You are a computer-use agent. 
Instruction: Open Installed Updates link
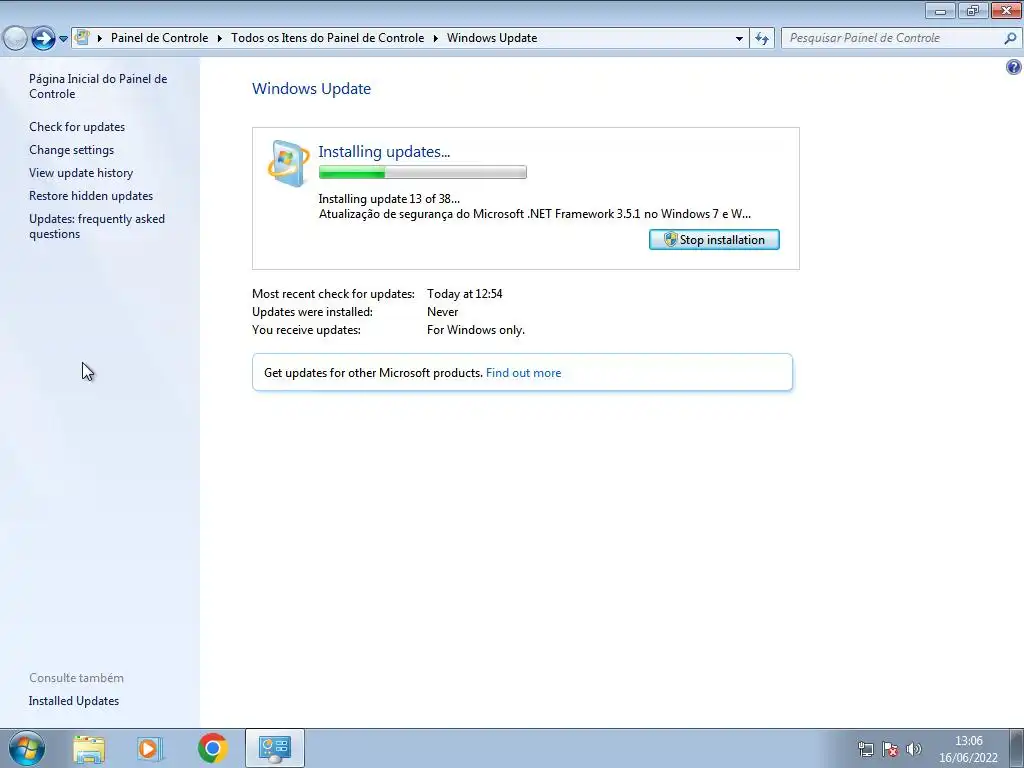click(74, 701)
